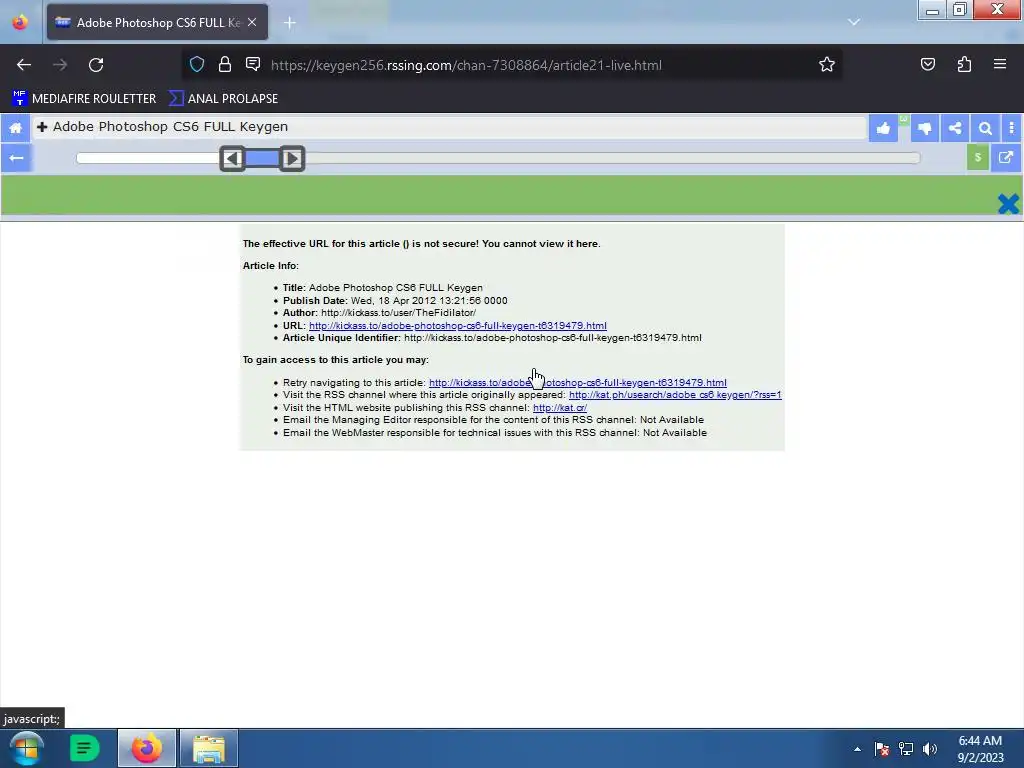Open a new tab with the plus button
Screen dimensions: 1024x768
(289, 23)
